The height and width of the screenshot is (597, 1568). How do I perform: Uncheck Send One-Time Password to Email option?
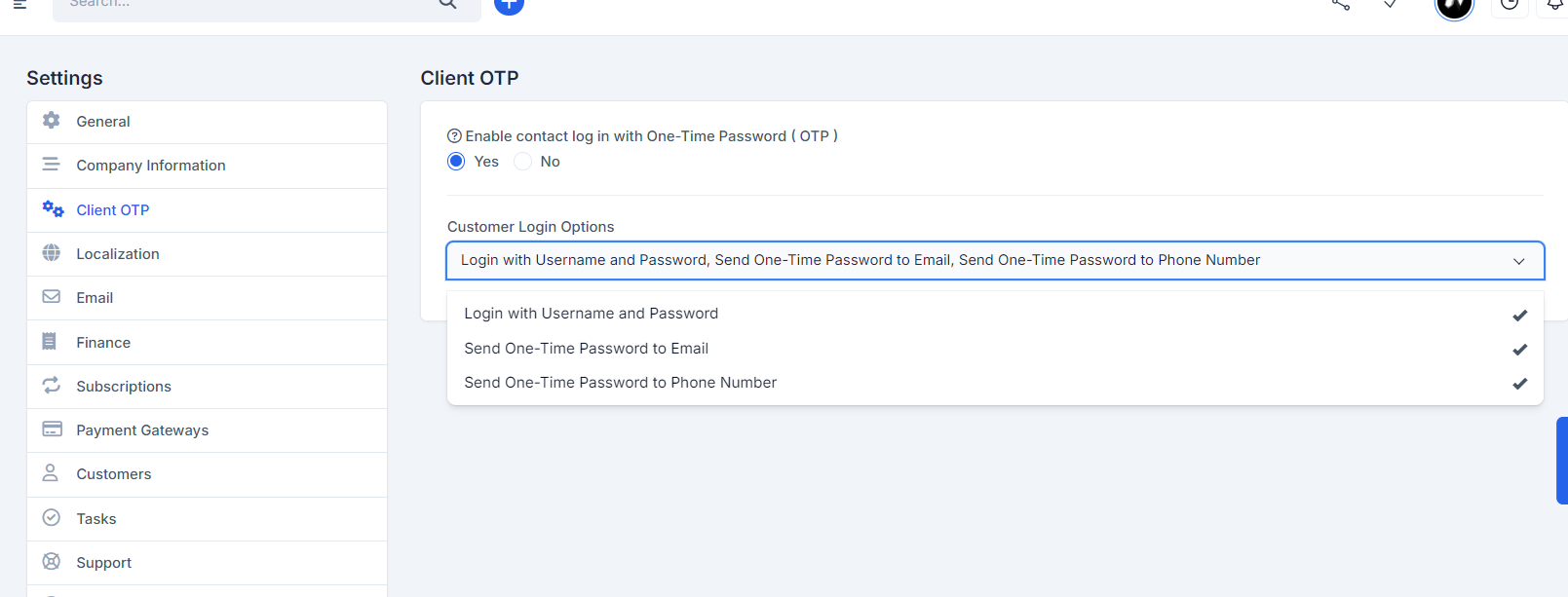tap(586, 349)
